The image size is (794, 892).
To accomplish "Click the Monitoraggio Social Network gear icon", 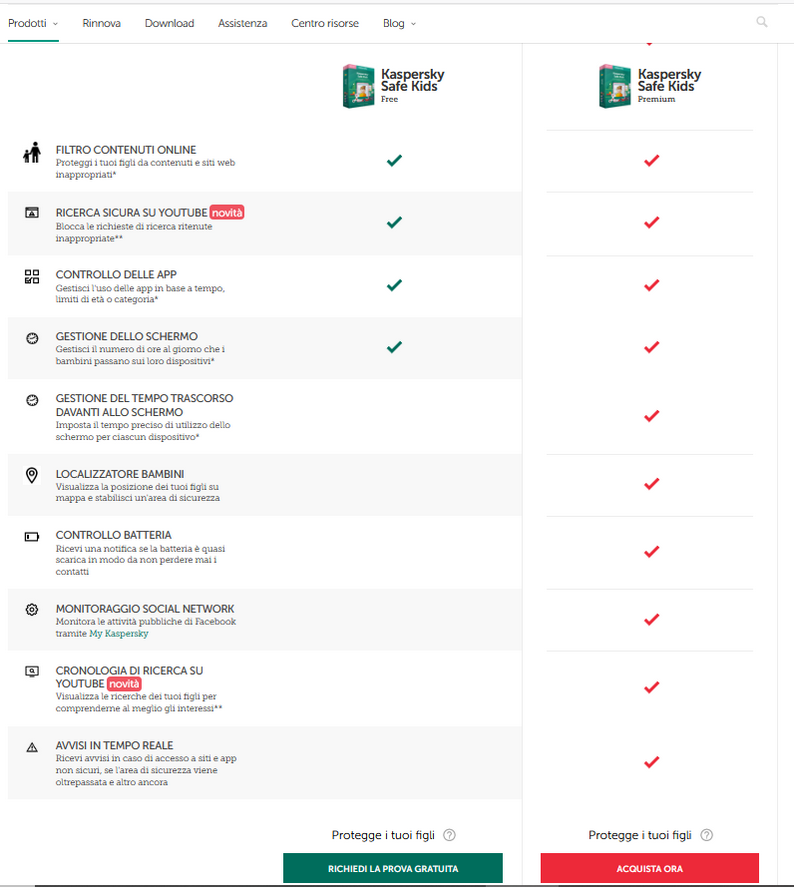I will 32,610.
